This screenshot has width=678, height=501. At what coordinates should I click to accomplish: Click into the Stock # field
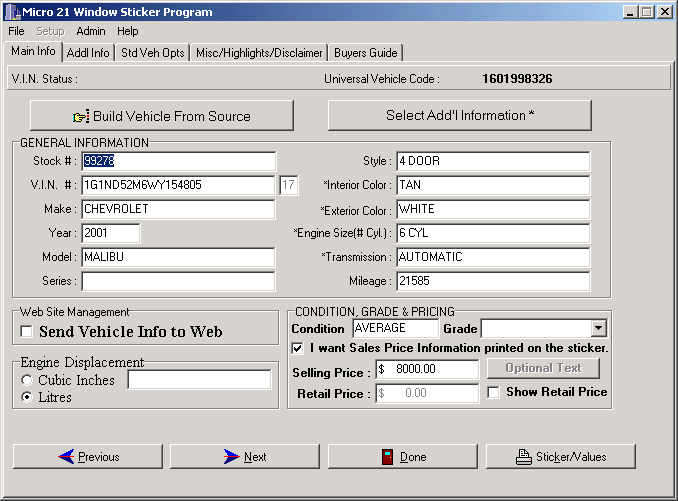[178, 161]
